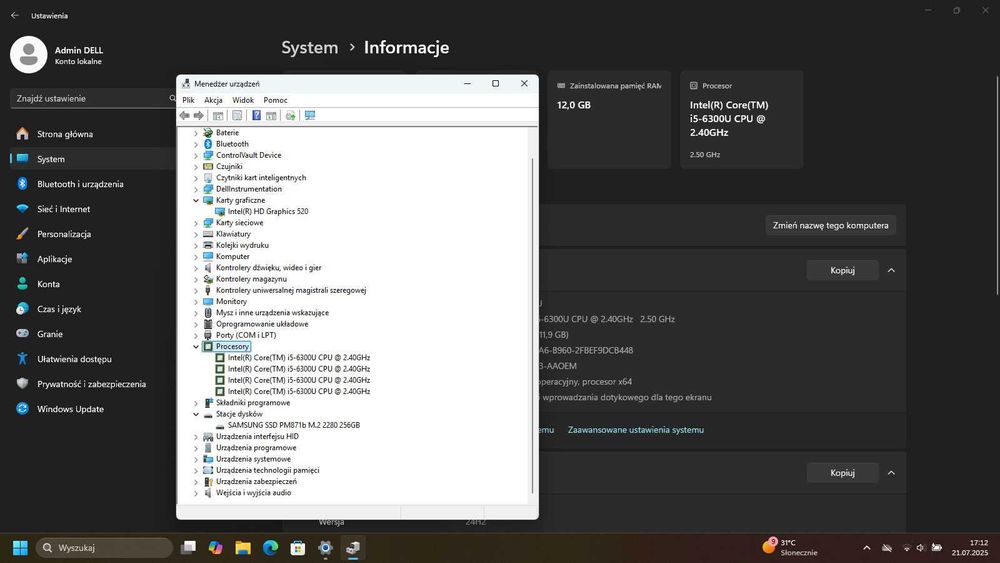Click Zmień nazwę tego komputera button

(830, 225)
